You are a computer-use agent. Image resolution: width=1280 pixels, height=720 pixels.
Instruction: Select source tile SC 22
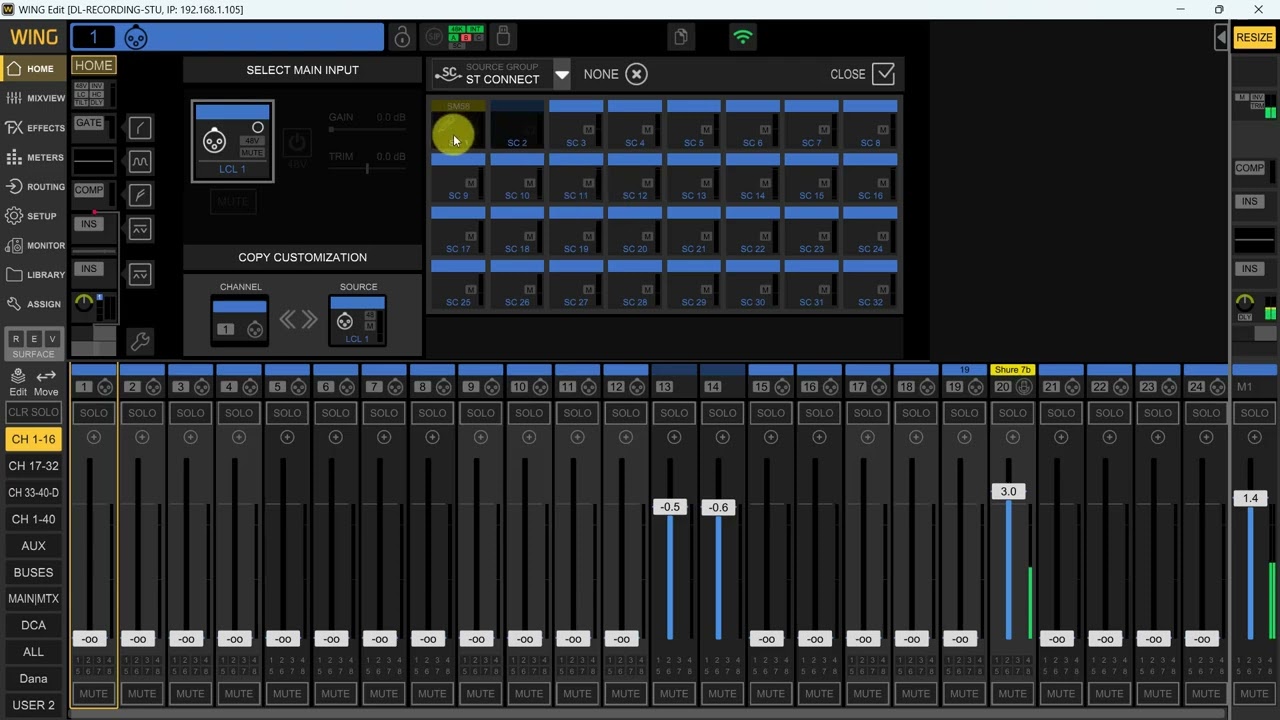[x=753, y=231]
